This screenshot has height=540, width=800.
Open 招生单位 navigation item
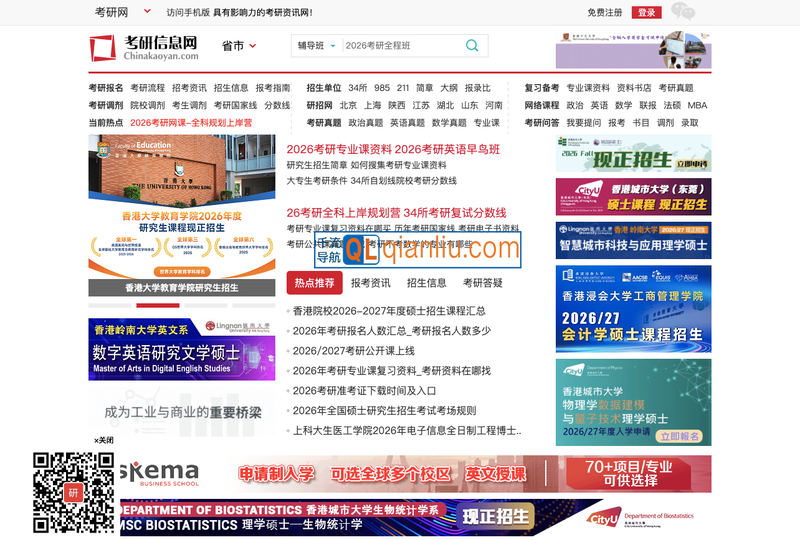click(x=323, y=88)
